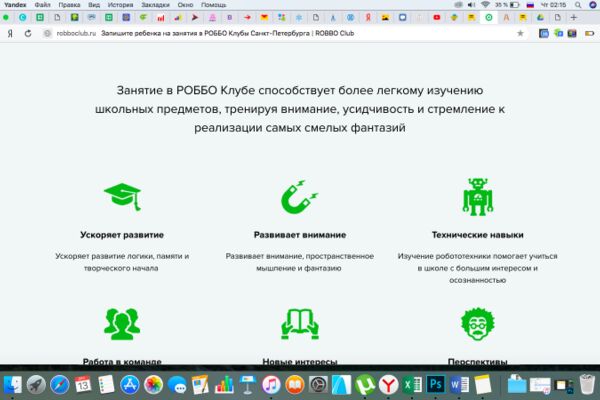
Task: Open the История menu
Action: point(120,5)
